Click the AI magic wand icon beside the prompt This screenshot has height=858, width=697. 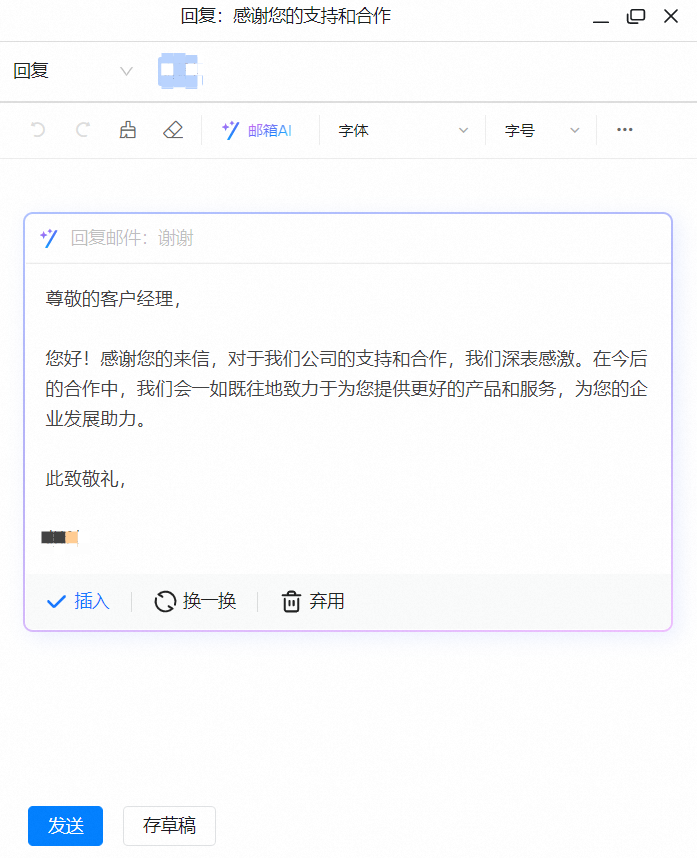(x=48, y=238)
